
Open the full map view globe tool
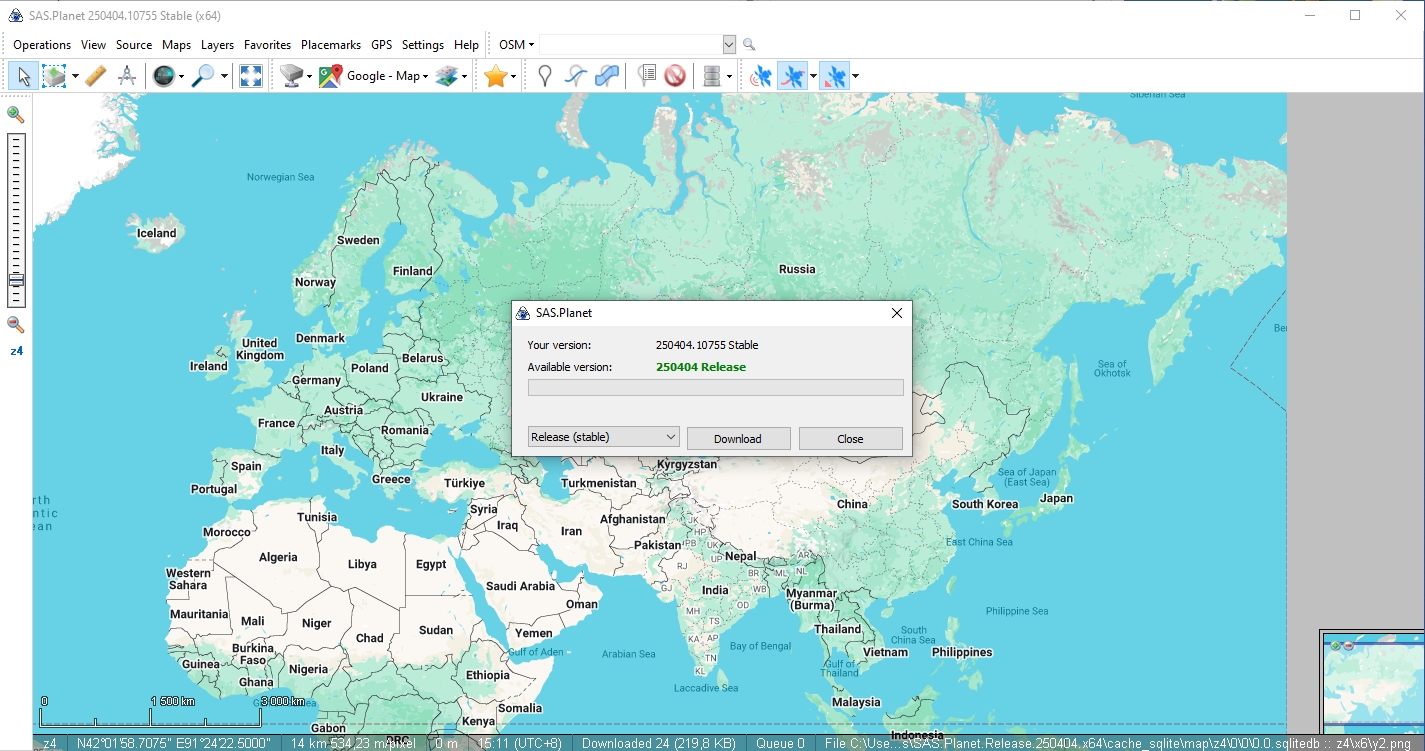[x=166, y=75]
